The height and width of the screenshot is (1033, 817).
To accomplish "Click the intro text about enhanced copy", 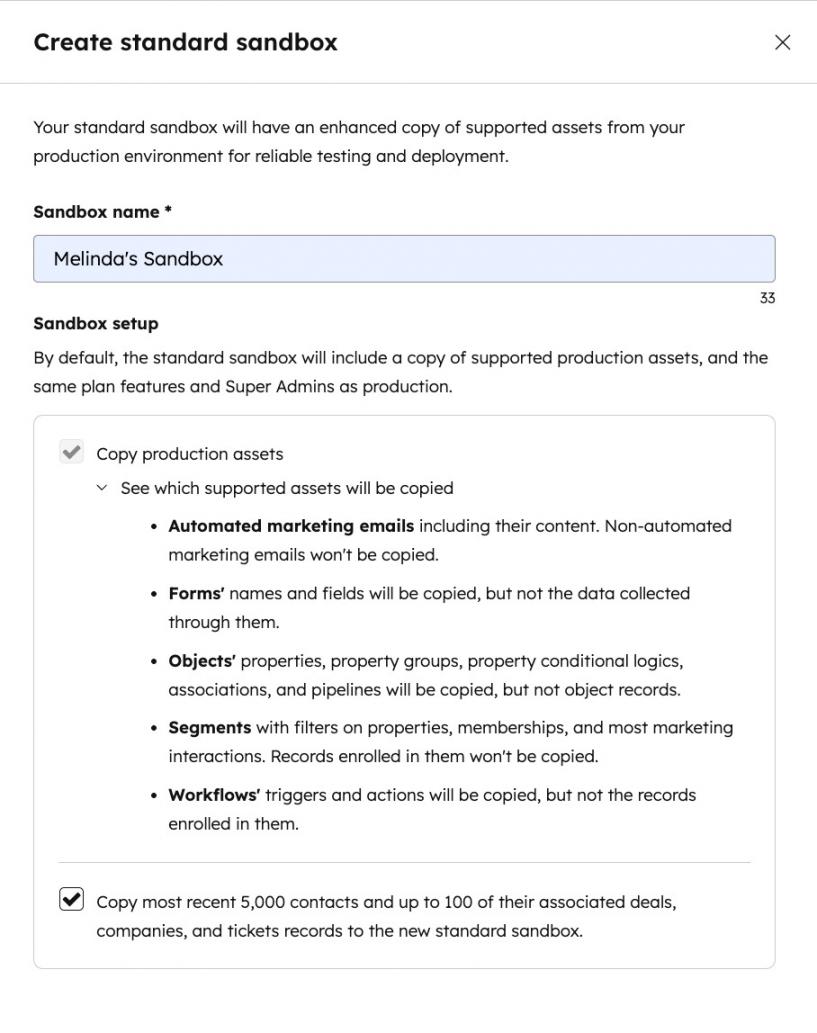I will (x=359, y=142).
